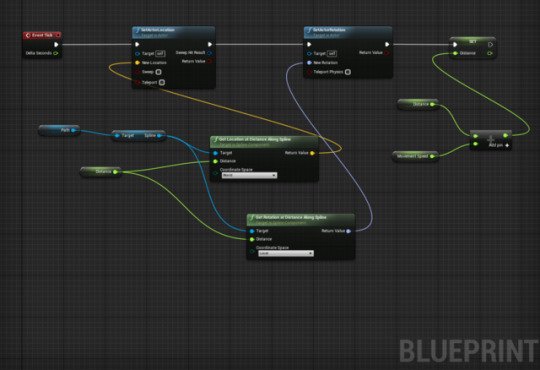Viewport: 540px width, 370px height.
Task: Click the SetActorRotation node title
Action: (x=329, y=30)
